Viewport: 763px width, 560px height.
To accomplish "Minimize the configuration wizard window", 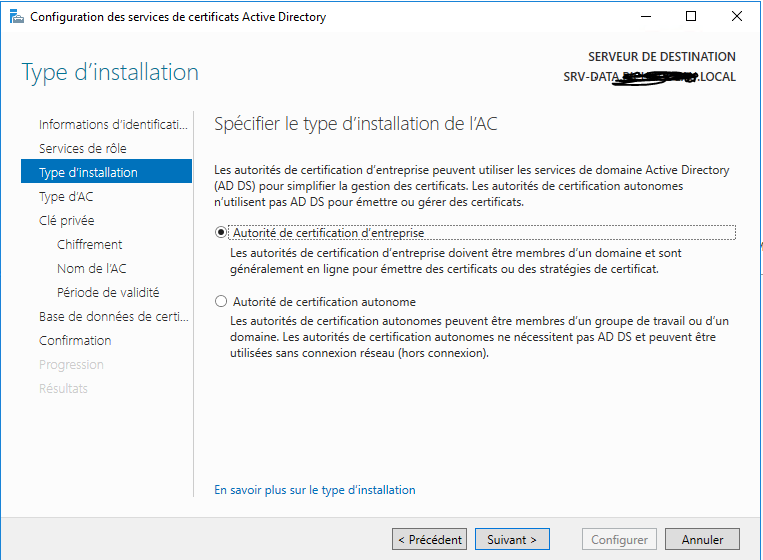I will point(646,17).
